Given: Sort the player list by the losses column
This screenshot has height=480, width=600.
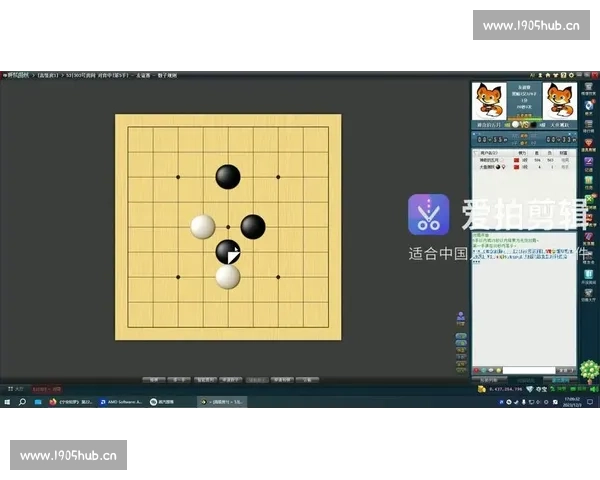Looking at the screenshot, I should [x=550, y=153].
